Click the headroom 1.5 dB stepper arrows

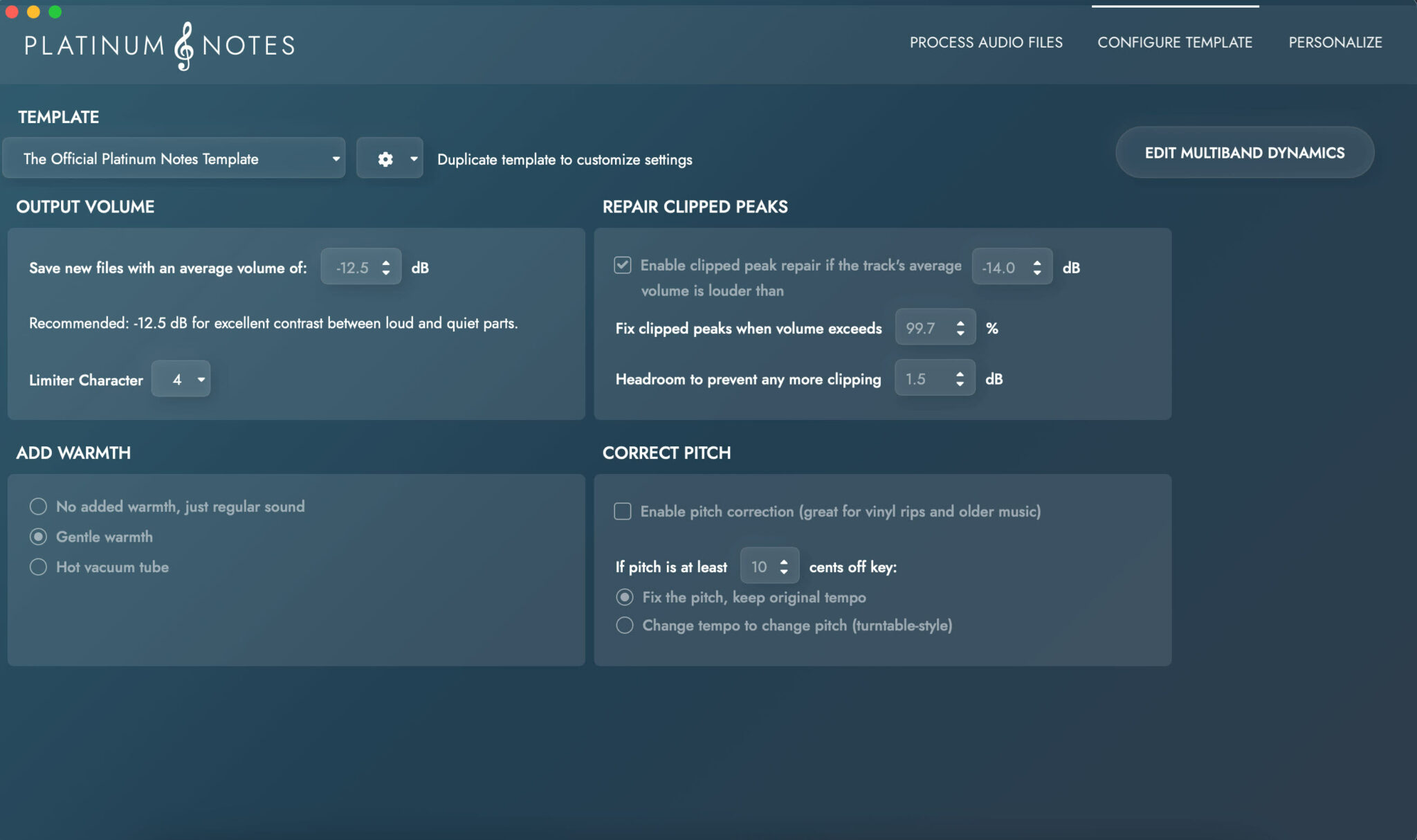[x=960, y=378]
